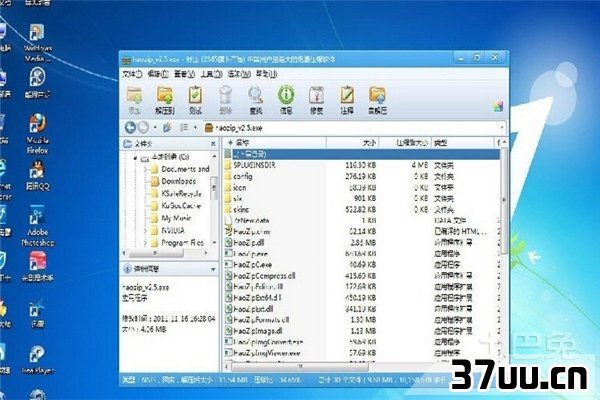Click the 查找 (Find) magnifier icon

pos(256,100)
